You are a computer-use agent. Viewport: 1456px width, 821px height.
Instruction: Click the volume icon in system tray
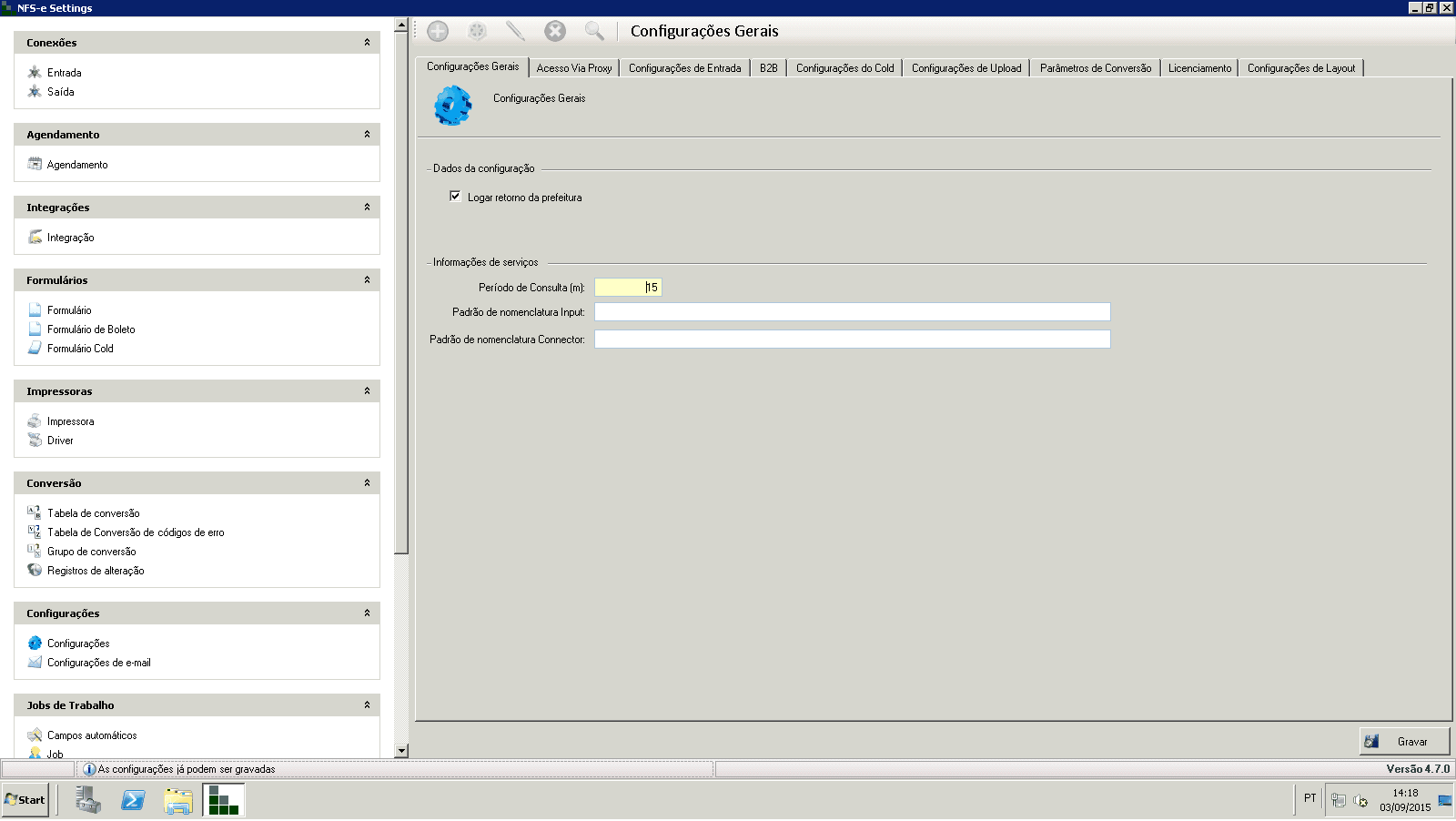(1360, 801)
